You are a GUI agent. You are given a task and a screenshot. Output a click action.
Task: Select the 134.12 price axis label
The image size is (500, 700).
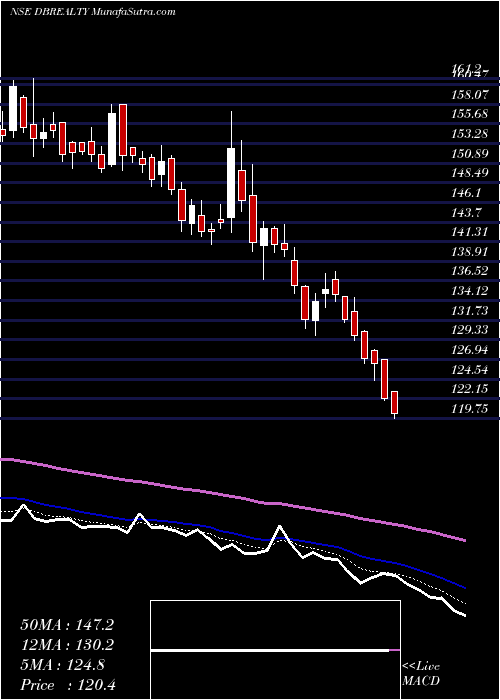pyautogui.click(x=470, y=291)
